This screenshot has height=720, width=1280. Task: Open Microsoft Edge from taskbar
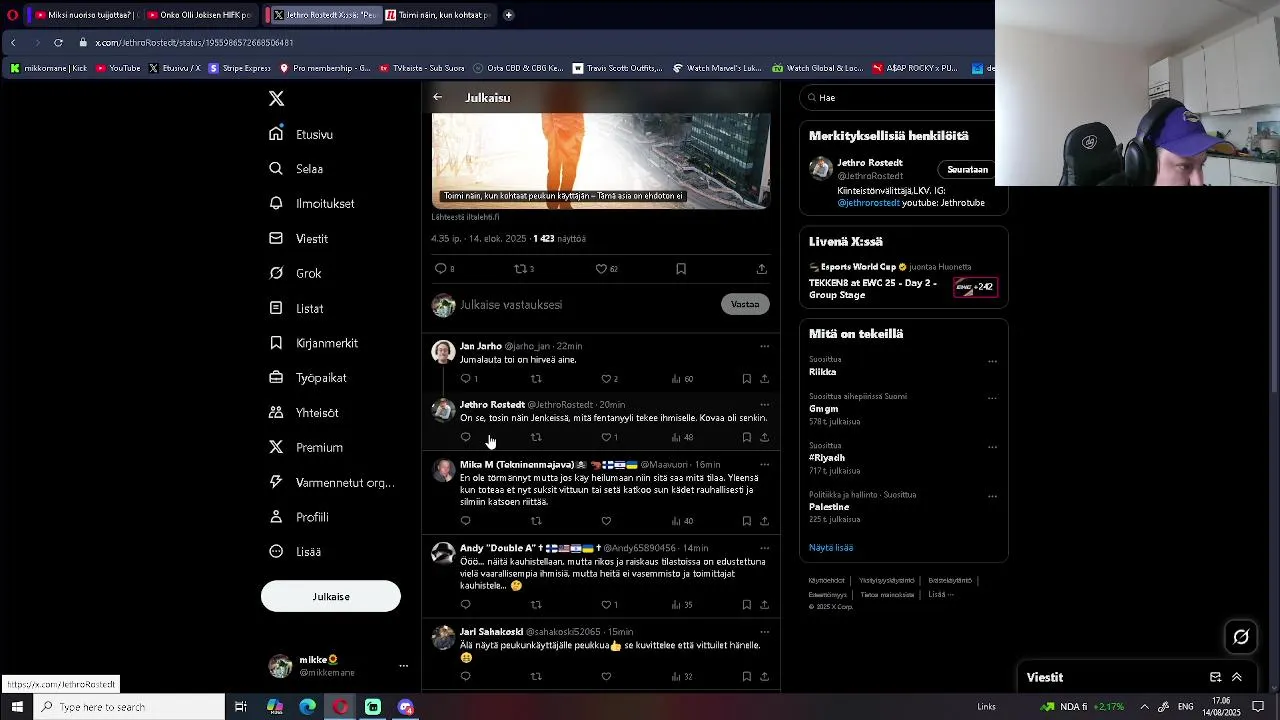tap(307, 707)
